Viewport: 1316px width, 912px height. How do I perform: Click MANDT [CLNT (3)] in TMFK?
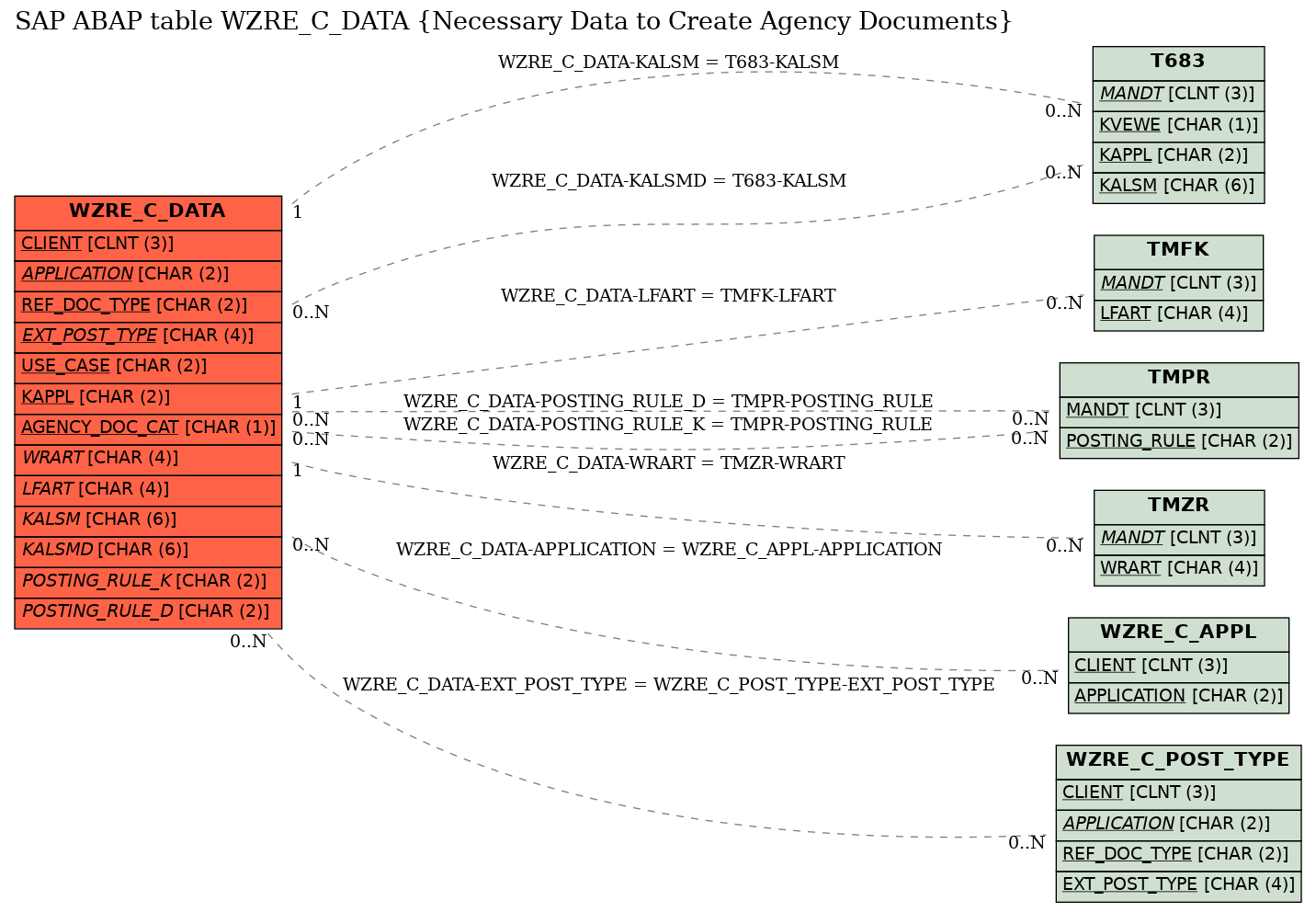1178,283
